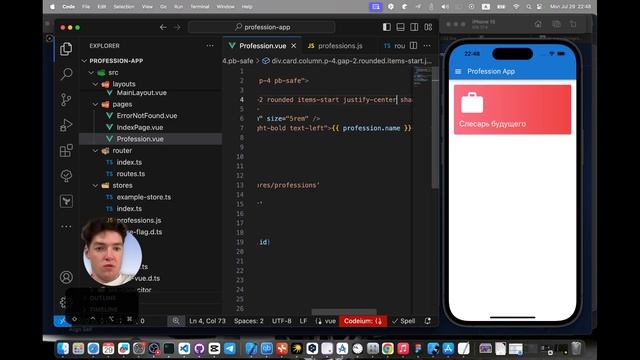
Task: Open Customize Layout icon in title bar
Action: click(428, 27)
